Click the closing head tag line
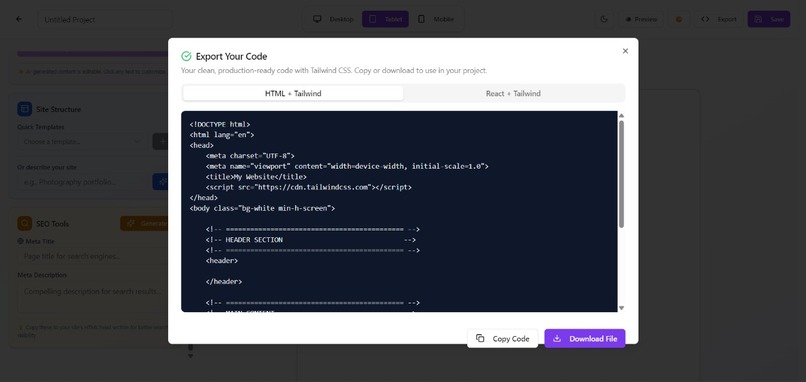 click(x=203, y=197)
